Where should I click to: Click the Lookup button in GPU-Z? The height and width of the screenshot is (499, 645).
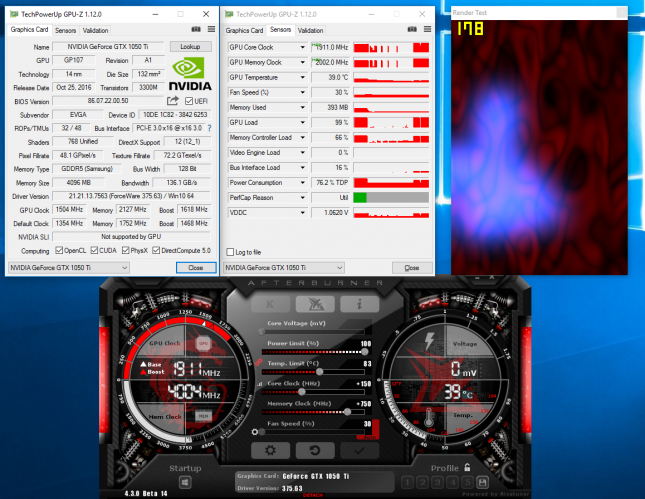(190, 46)
